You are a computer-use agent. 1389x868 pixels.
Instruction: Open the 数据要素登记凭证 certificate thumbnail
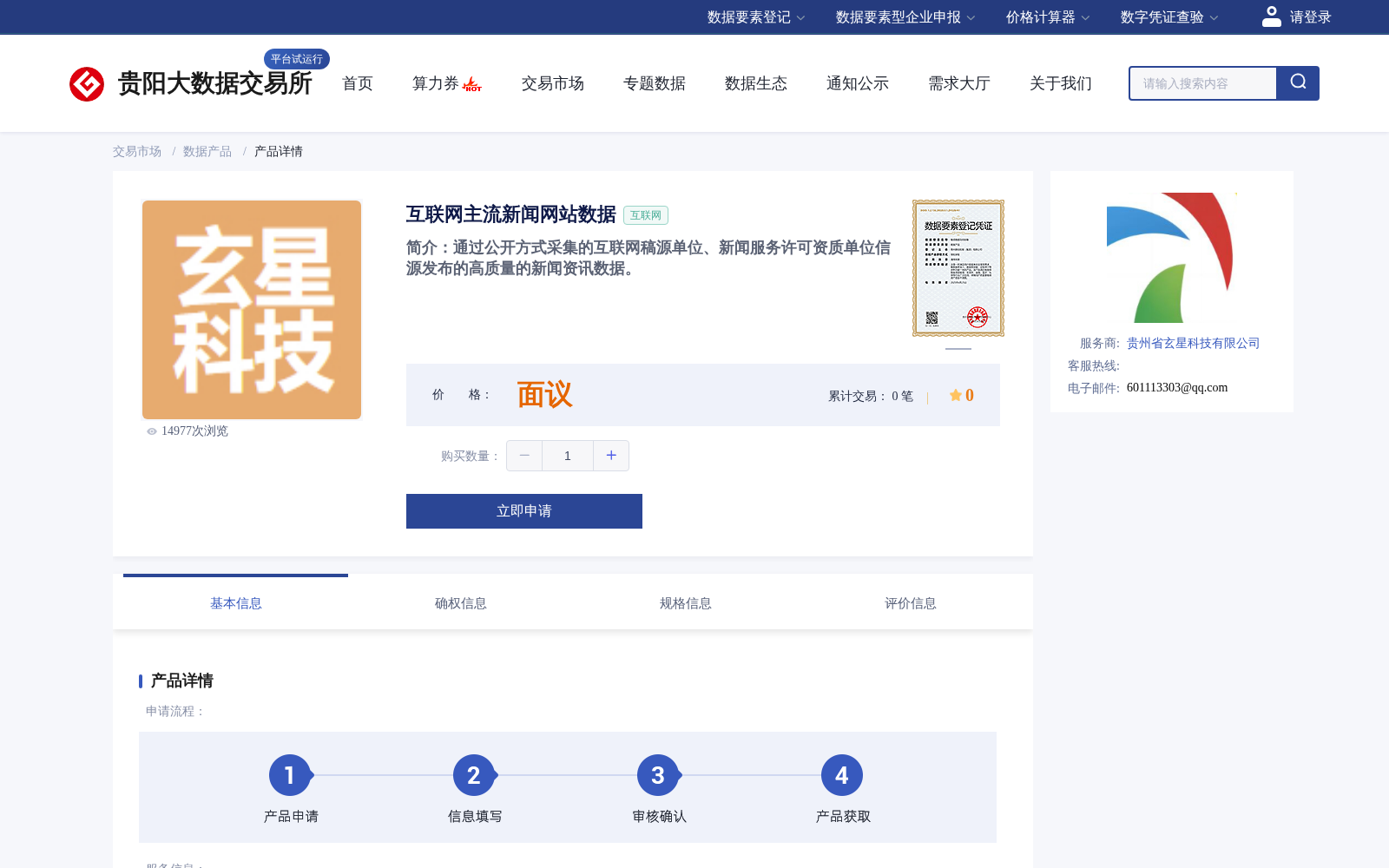(x=958, y=268)
